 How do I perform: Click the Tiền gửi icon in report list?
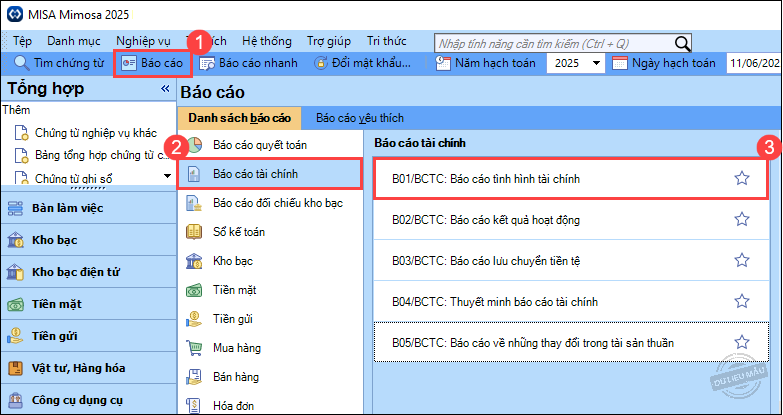194,319
